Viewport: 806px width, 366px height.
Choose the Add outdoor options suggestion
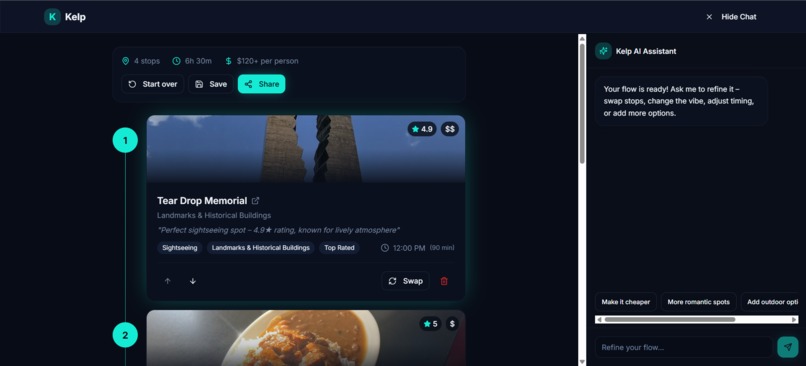coord(770,302)
